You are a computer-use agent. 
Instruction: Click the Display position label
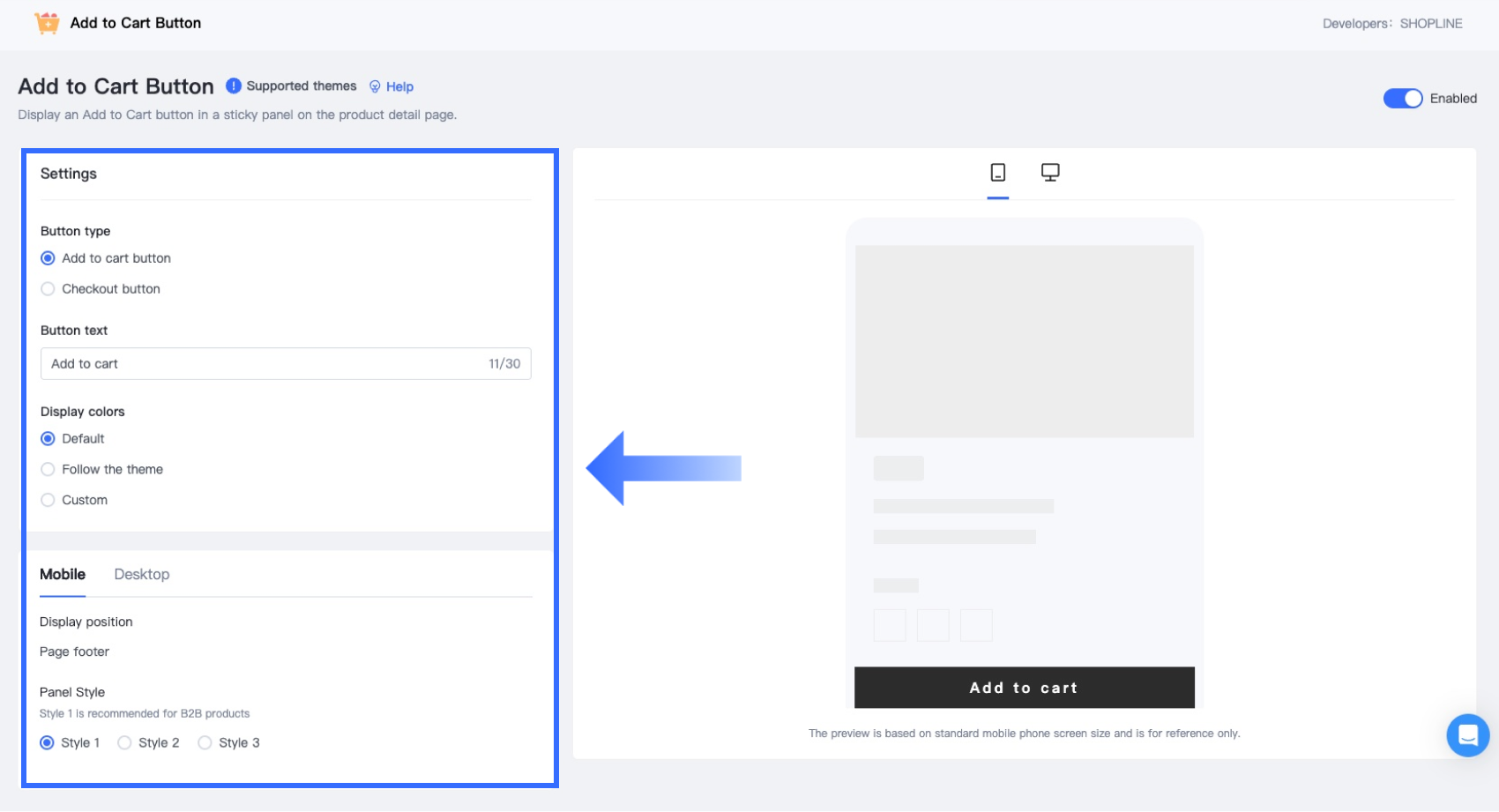coord(86,622)
